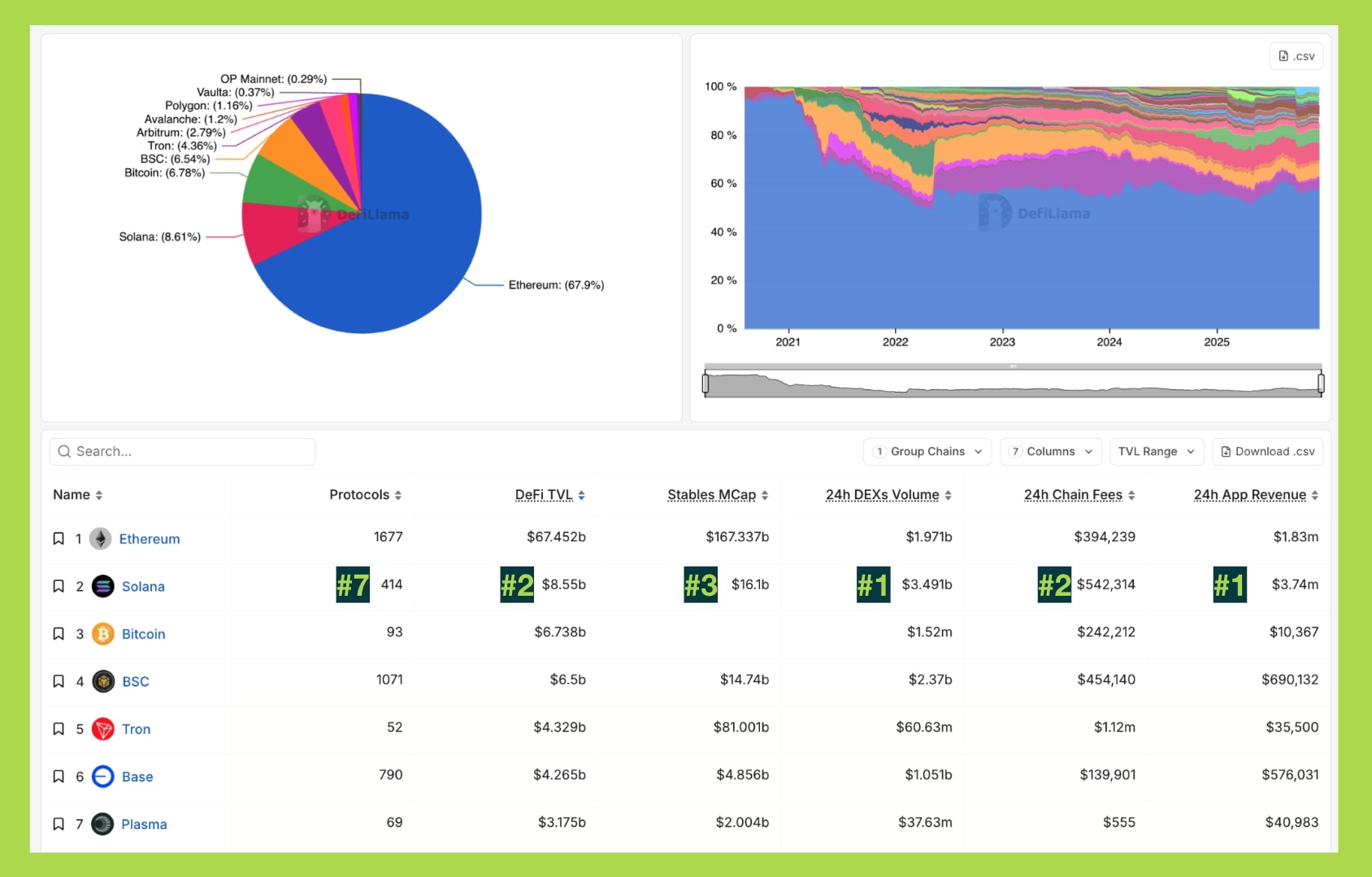Open the Group Chains dropdown
The height and width of the screenshot is (877, 1372).
927,452
